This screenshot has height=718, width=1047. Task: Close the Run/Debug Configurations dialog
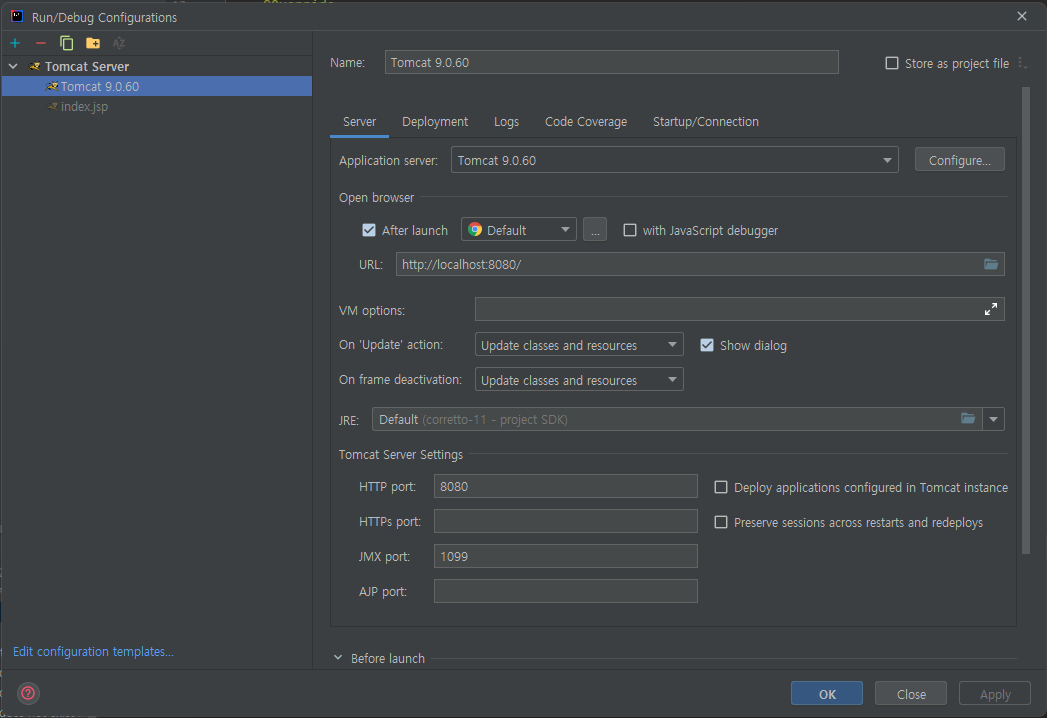pyautogui.click(x=1022, y=16)
